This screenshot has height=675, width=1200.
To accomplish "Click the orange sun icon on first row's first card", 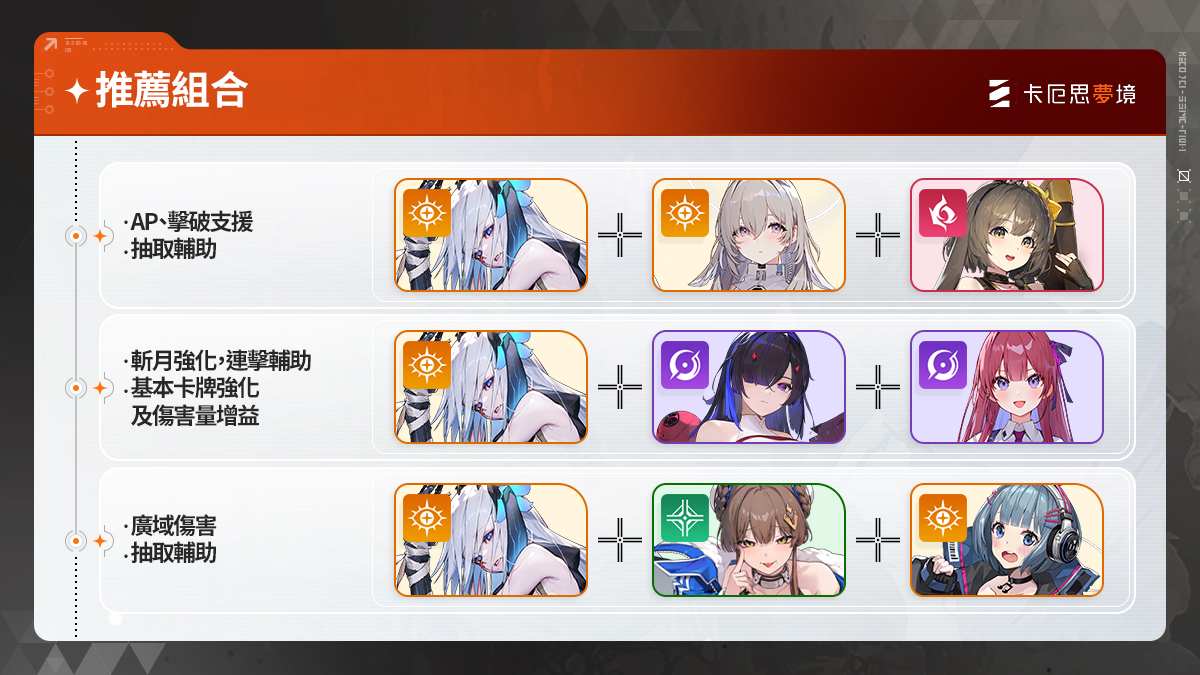I will click(427, 213).
